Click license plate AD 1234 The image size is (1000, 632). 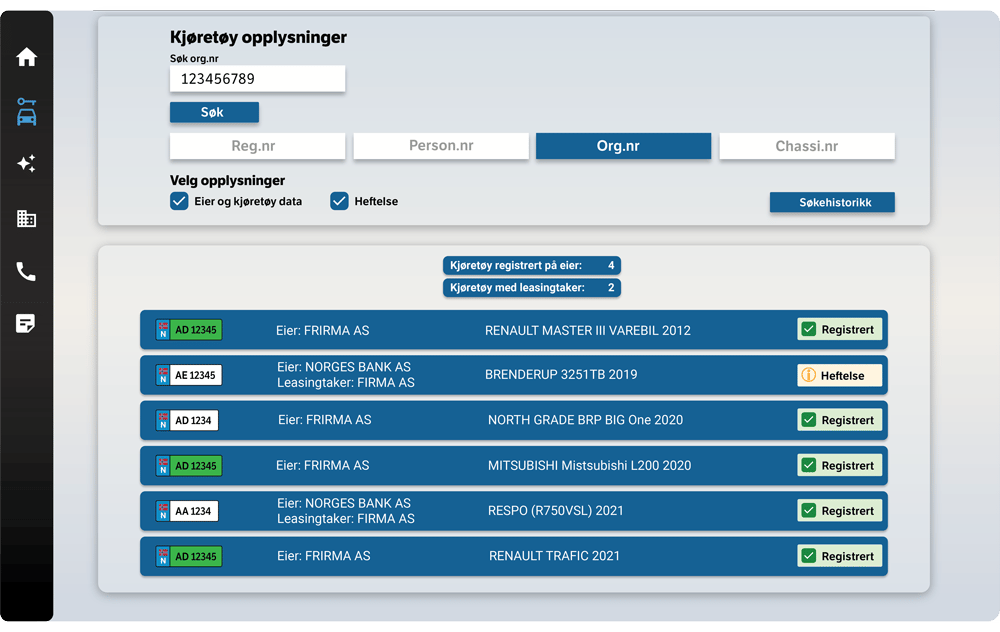(187, 420)
